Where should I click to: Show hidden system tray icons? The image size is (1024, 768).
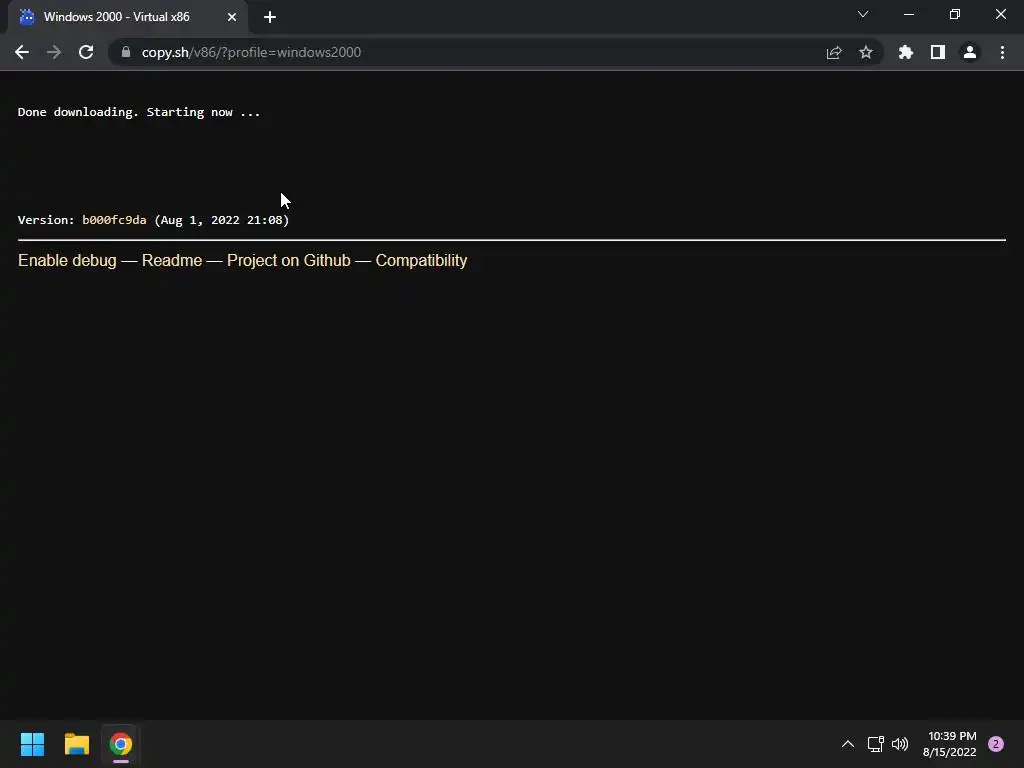[x=848, y=744]
